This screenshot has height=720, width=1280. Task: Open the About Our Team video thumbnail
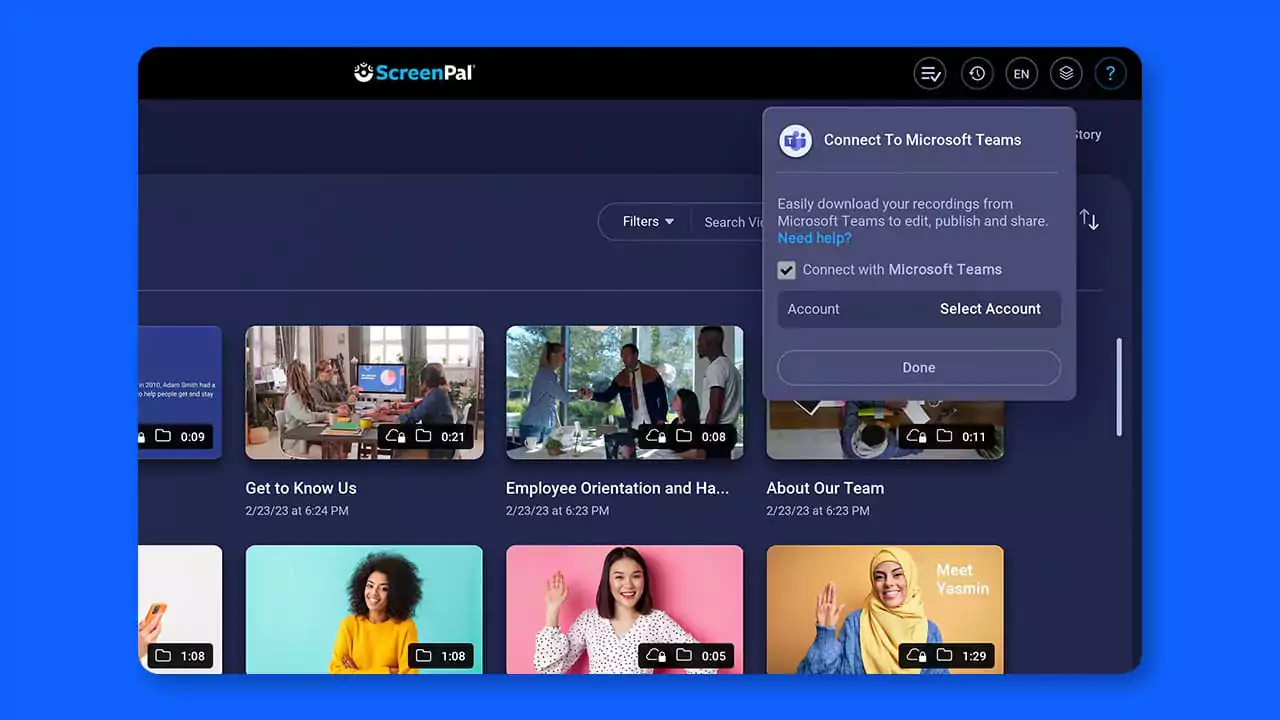[x=885, y=428]
